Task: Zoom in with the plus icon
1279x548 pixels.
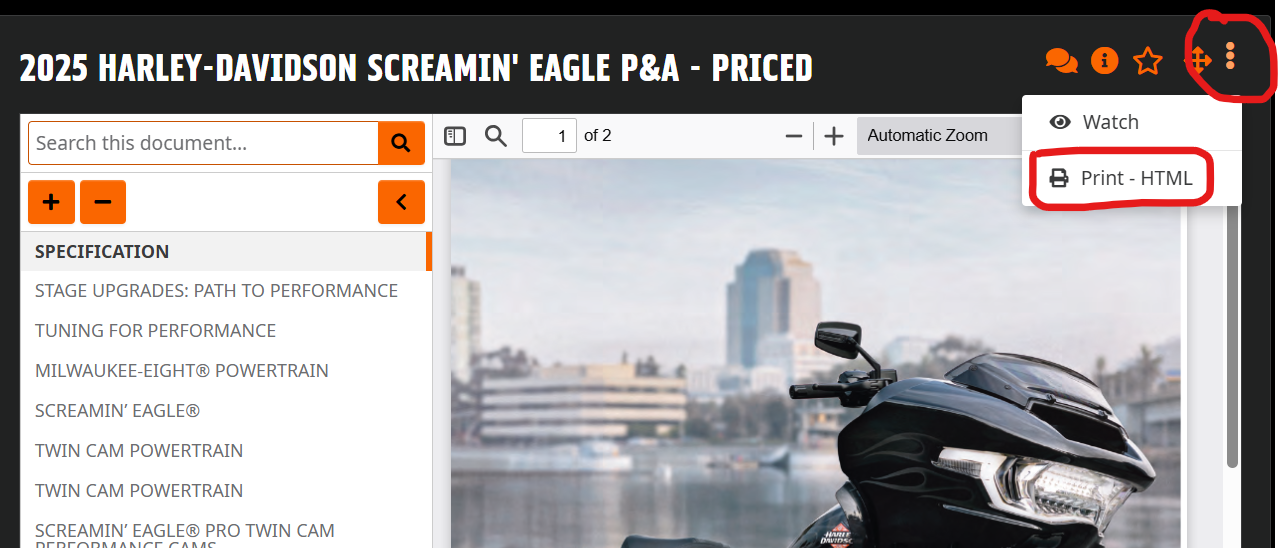Action: (x=834, y=136)
